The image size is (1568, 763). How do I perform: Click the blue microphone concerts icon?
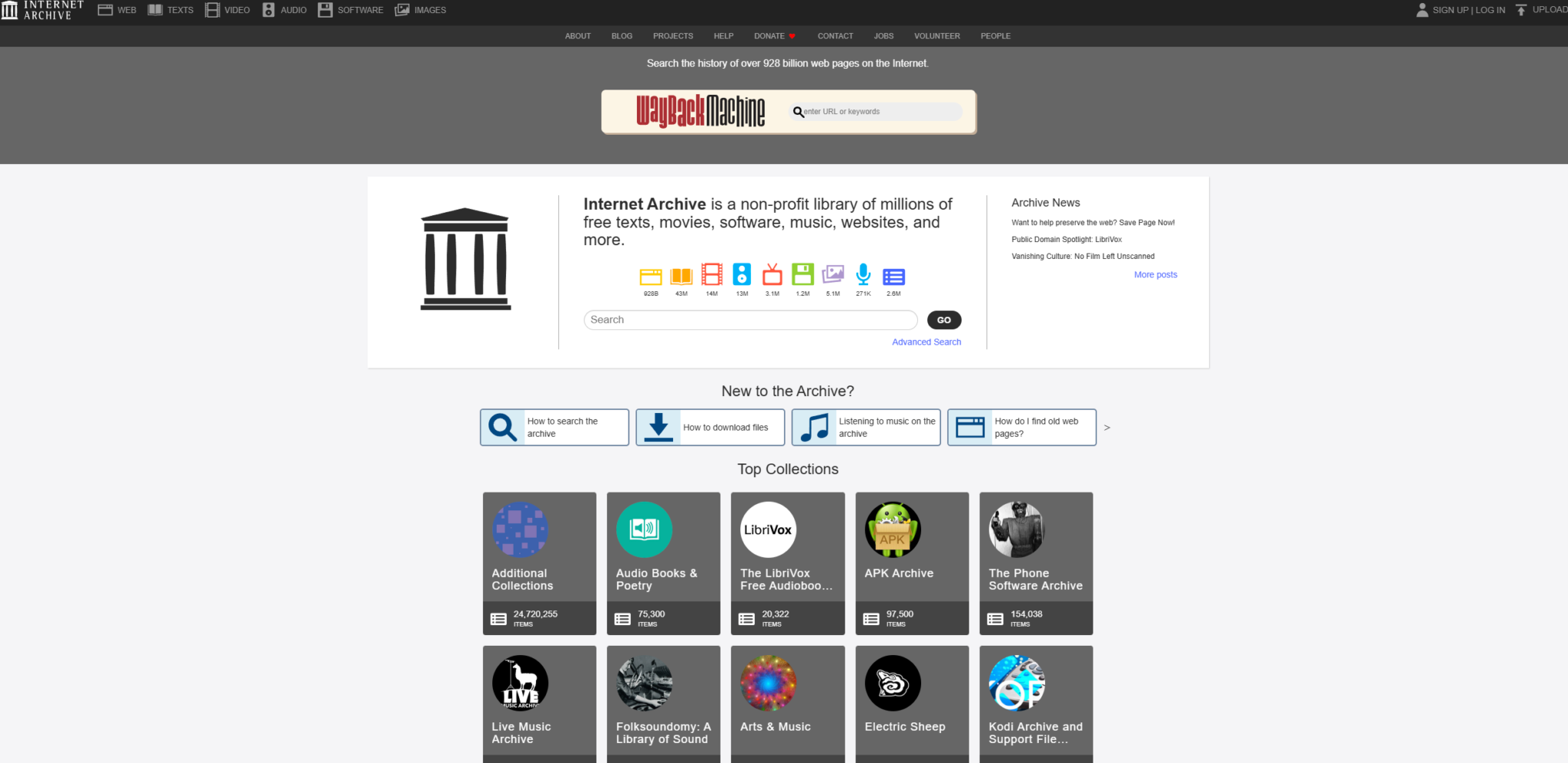pyautogui.click(x=863, y=275)
